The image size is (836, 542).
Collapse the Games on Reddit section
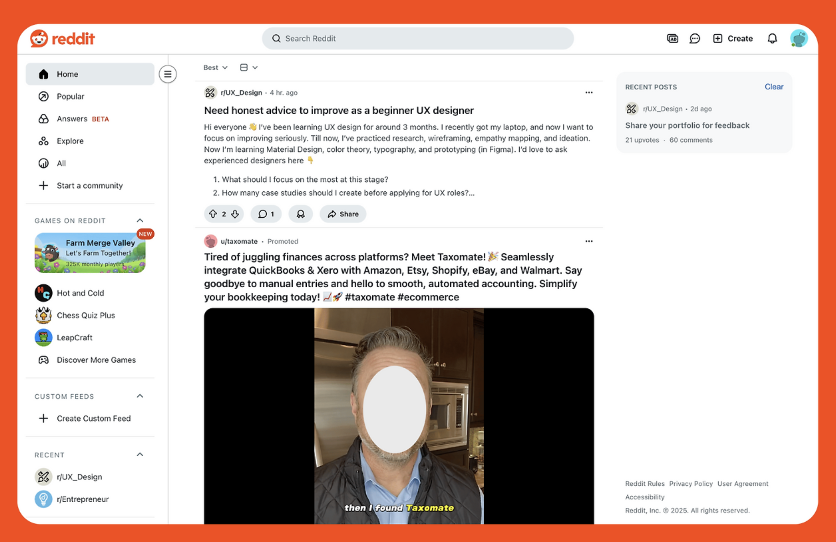click(140, 221)
